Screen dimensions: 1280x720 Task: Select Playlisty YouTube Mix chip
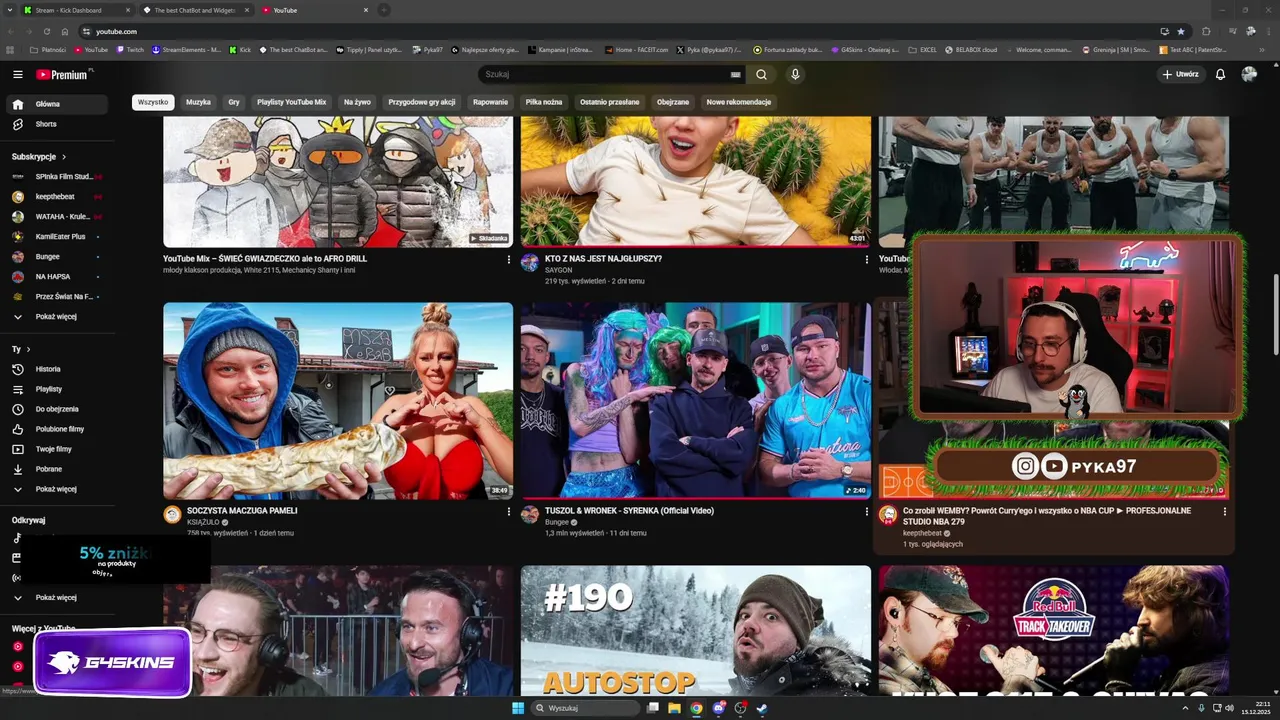click(x=292, y=102)
